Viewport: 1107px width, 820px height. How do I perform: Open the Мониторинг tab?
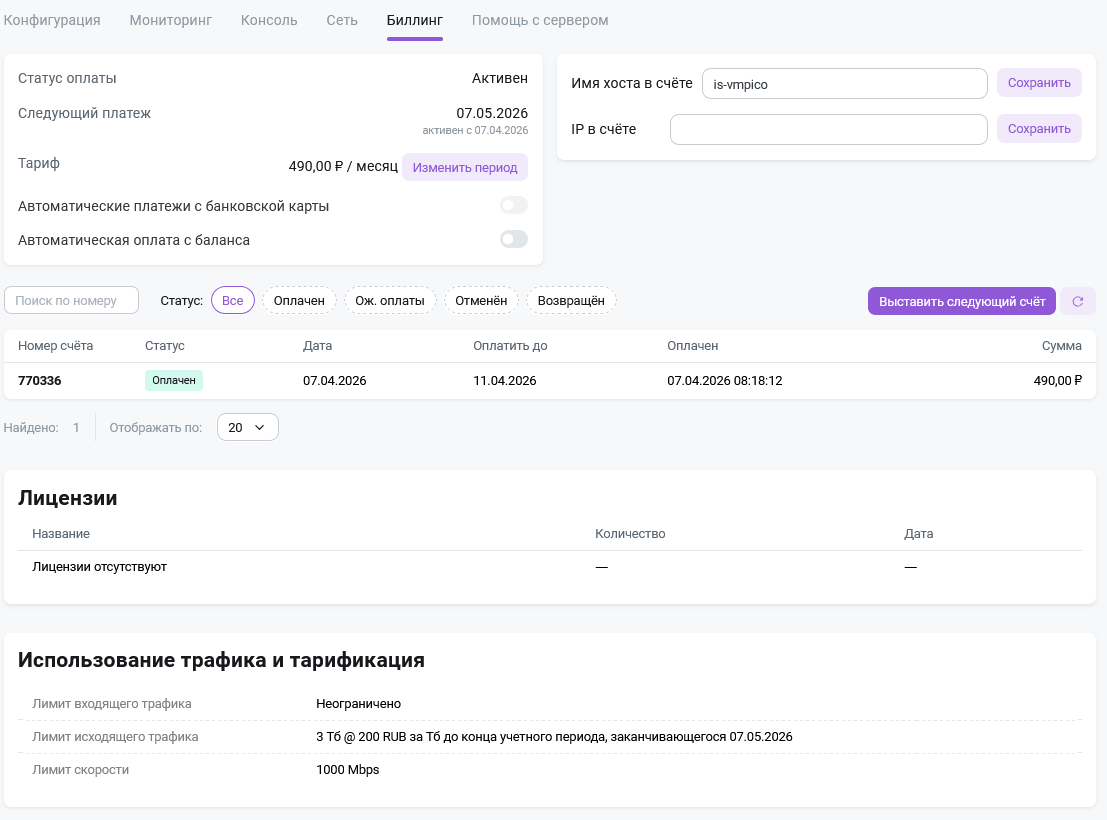pos(171,20)
